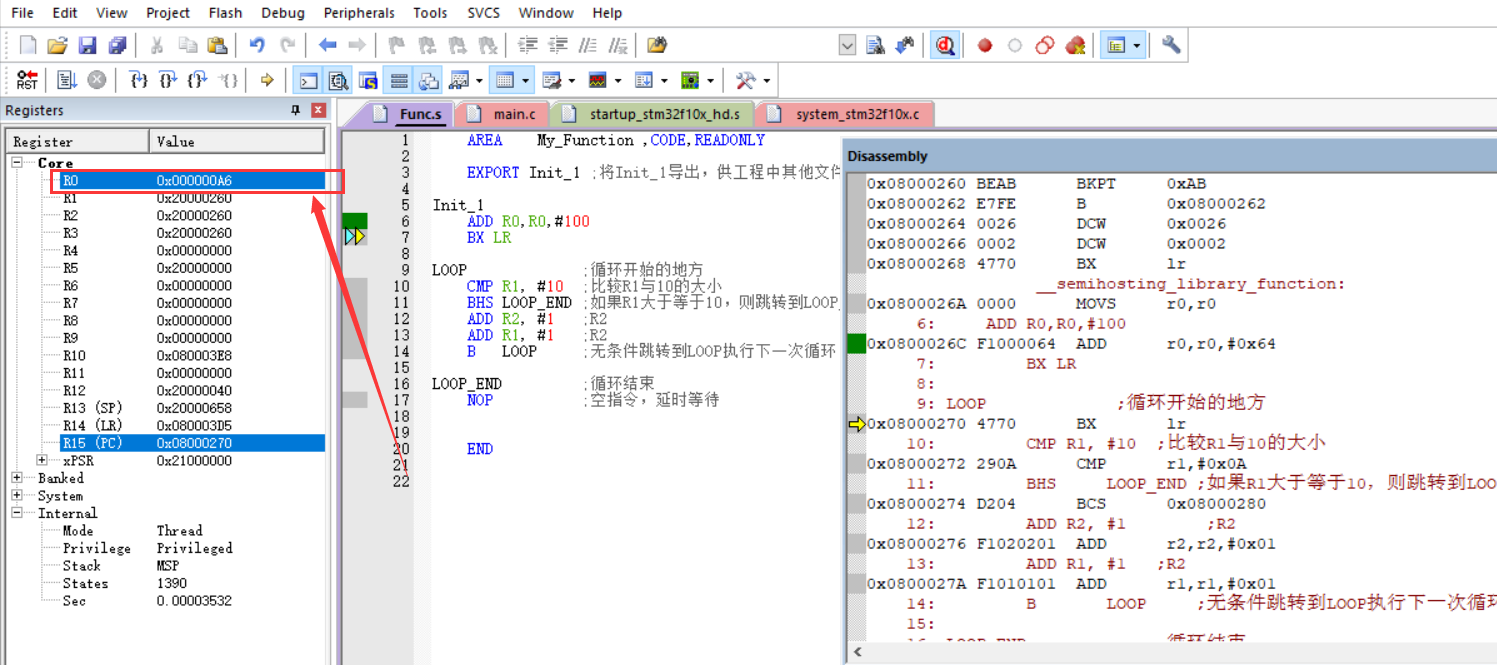This screenshot has width=1497, height=665.
Task: Click the Value column header
Action: (237, 141)
